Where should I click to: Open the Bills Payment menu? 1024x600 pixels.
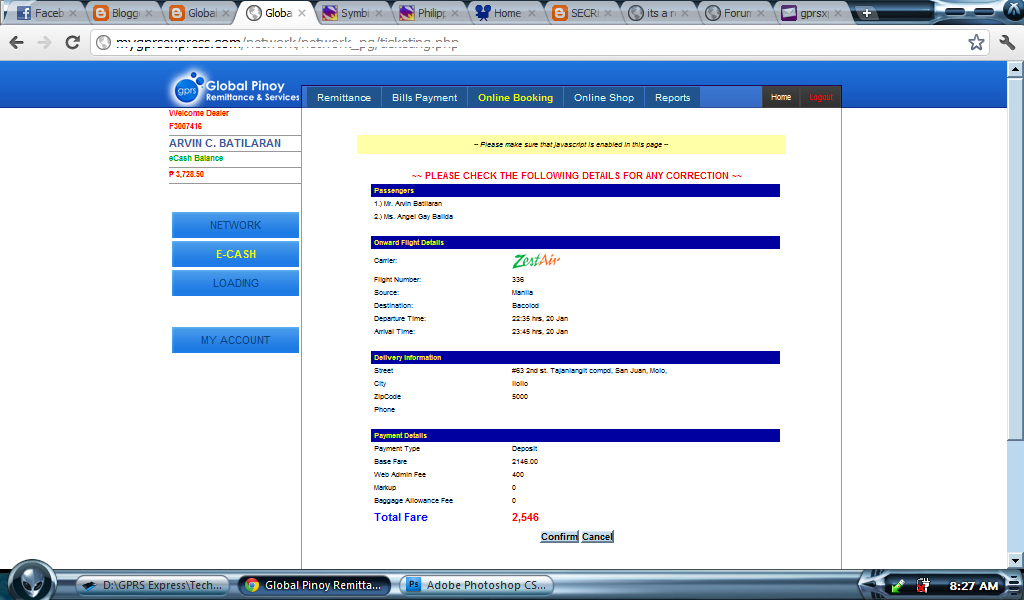pyautogui.click(x=424, y=97)
